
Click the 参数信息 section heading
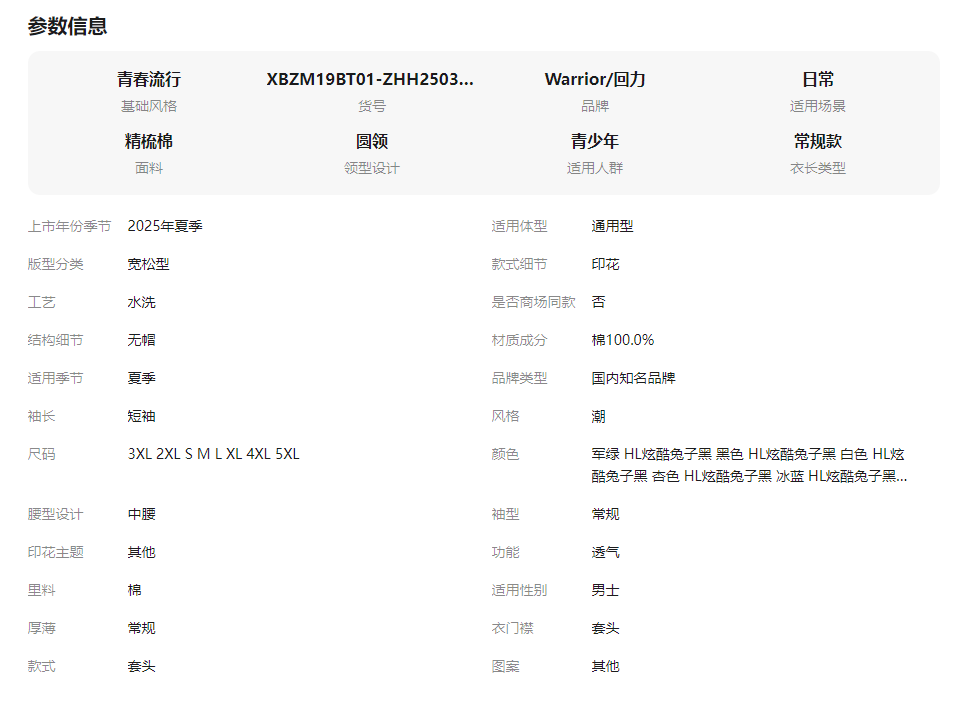tap(67, 27)
